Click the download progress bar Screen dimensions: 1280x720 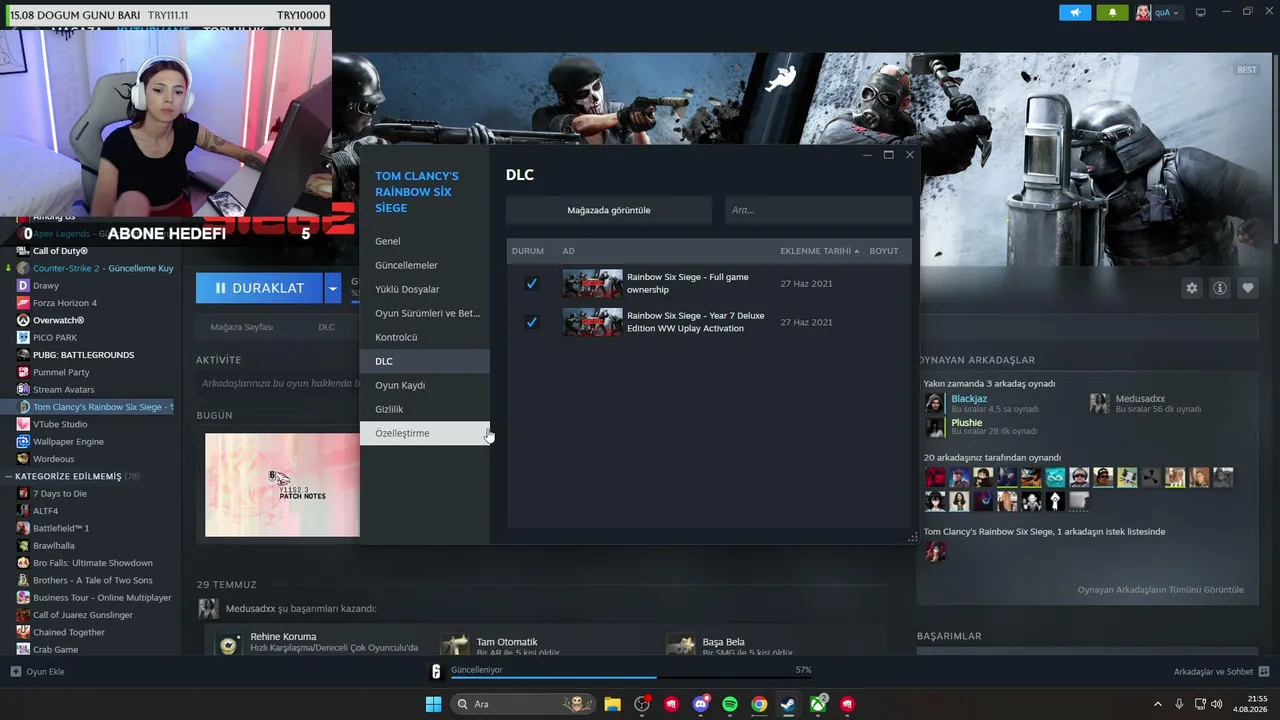[x=632, y=678]
